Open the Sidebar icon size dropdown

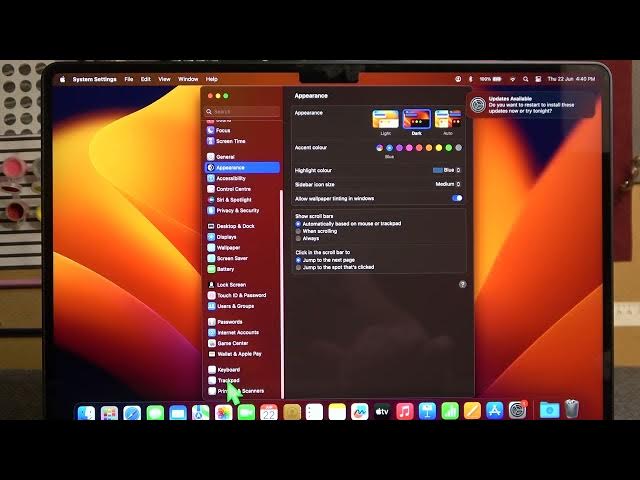point(448,184)
